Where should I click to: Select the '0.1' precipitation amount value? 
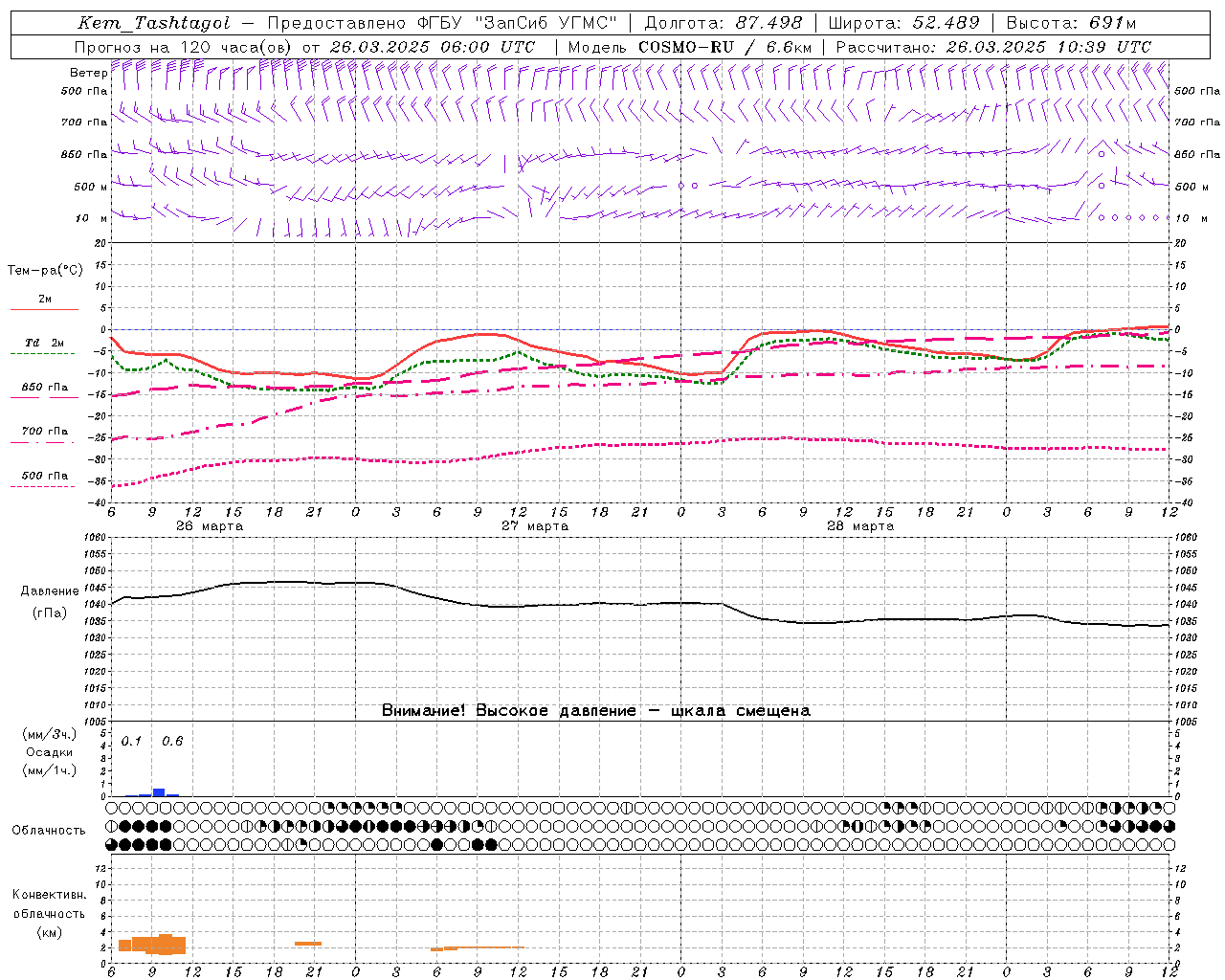(x=131, y=741)
